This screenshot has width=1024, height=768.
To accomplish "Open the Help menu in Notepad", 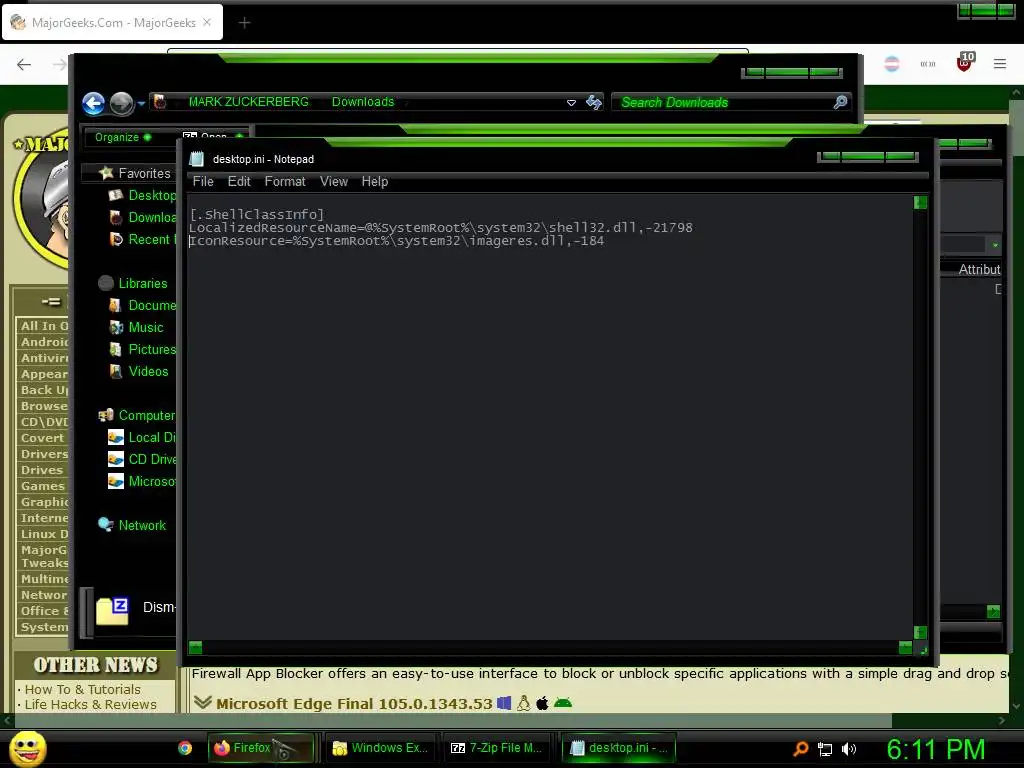I will tap(375, 182).
